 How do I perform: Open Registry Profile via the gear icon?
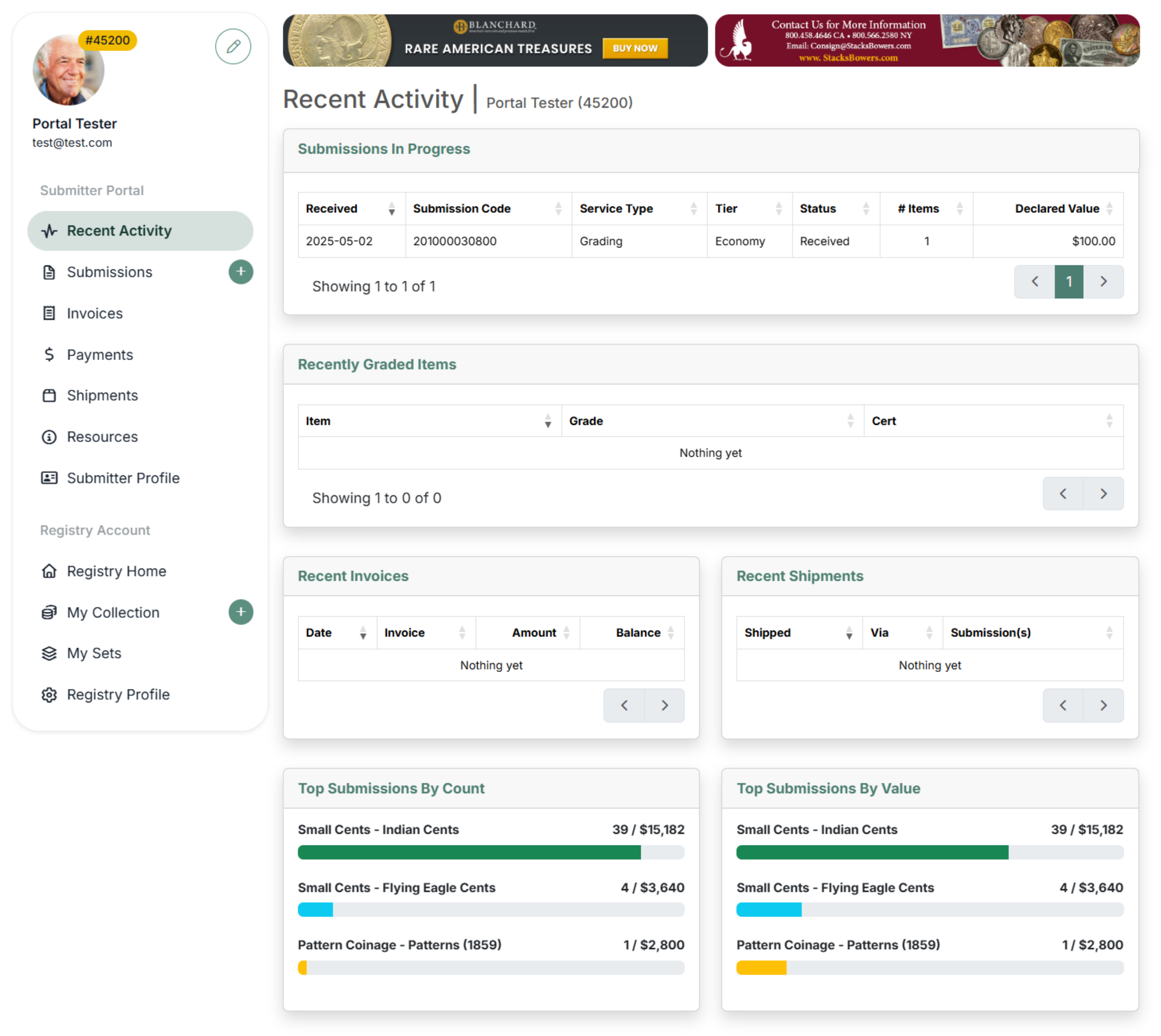click(x=49, y=695)
